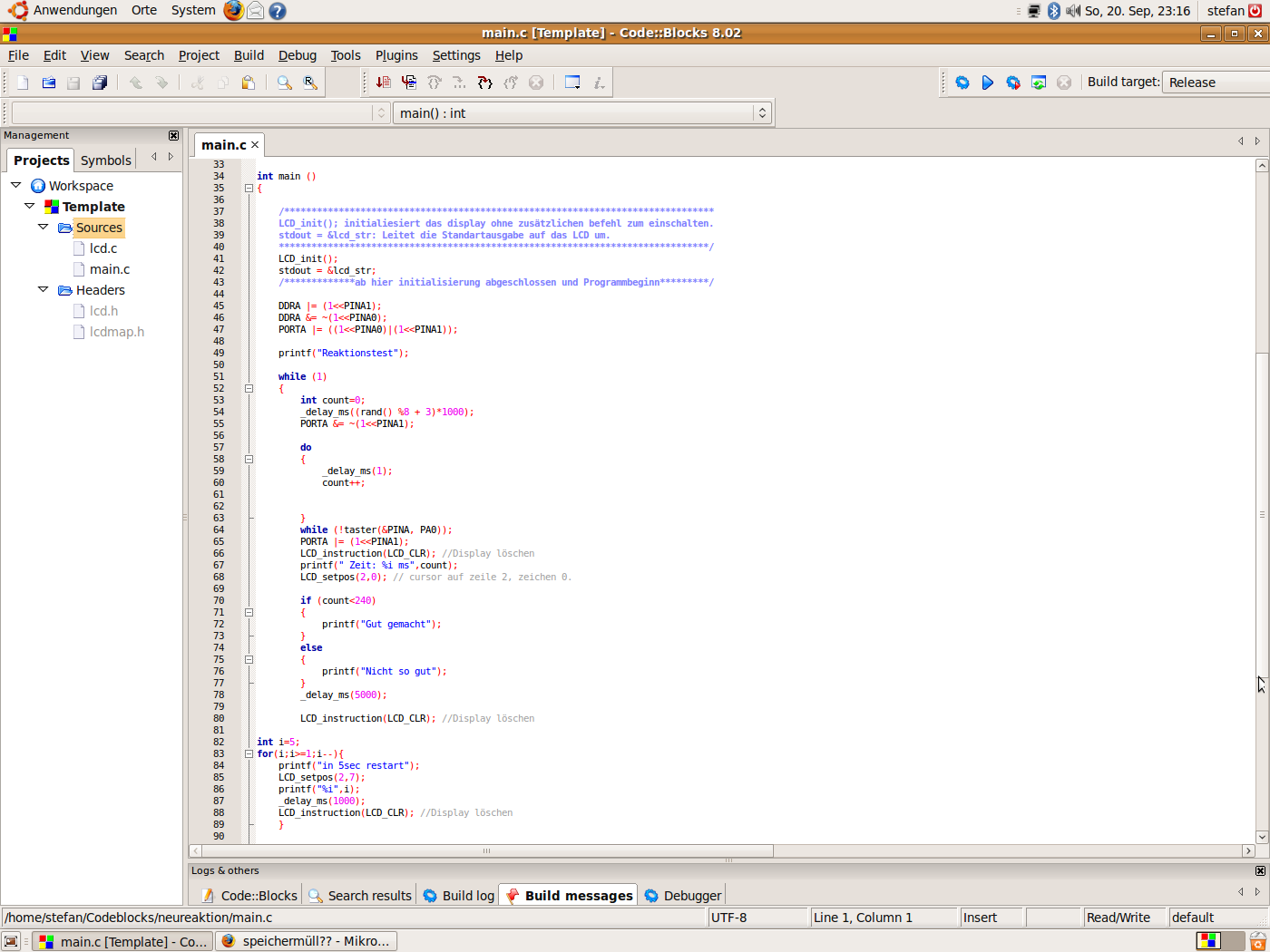The image size is (1270, 952).
Task: Click the volume speaker tray icon
Action: [x=1073, y=11]
